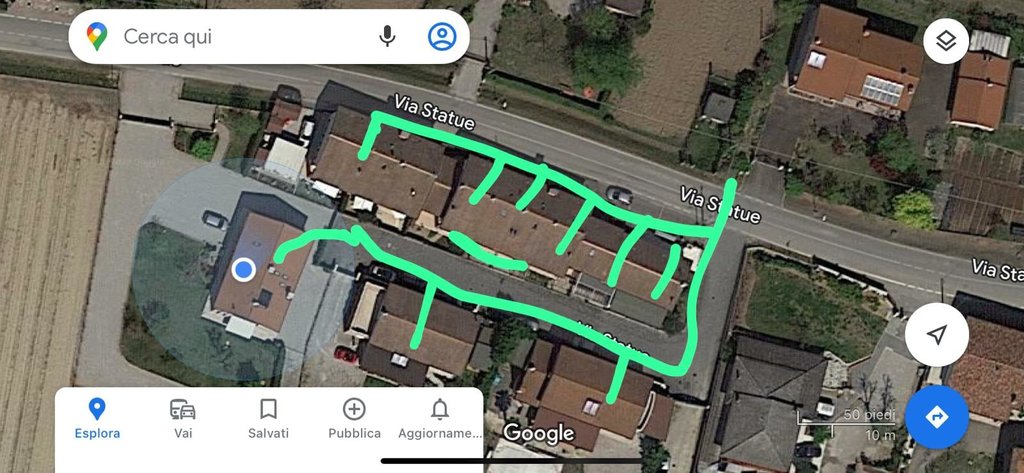Tap the iOS home indicator bar
This screenshot has width=1024, height=473.
click(511, 461)
